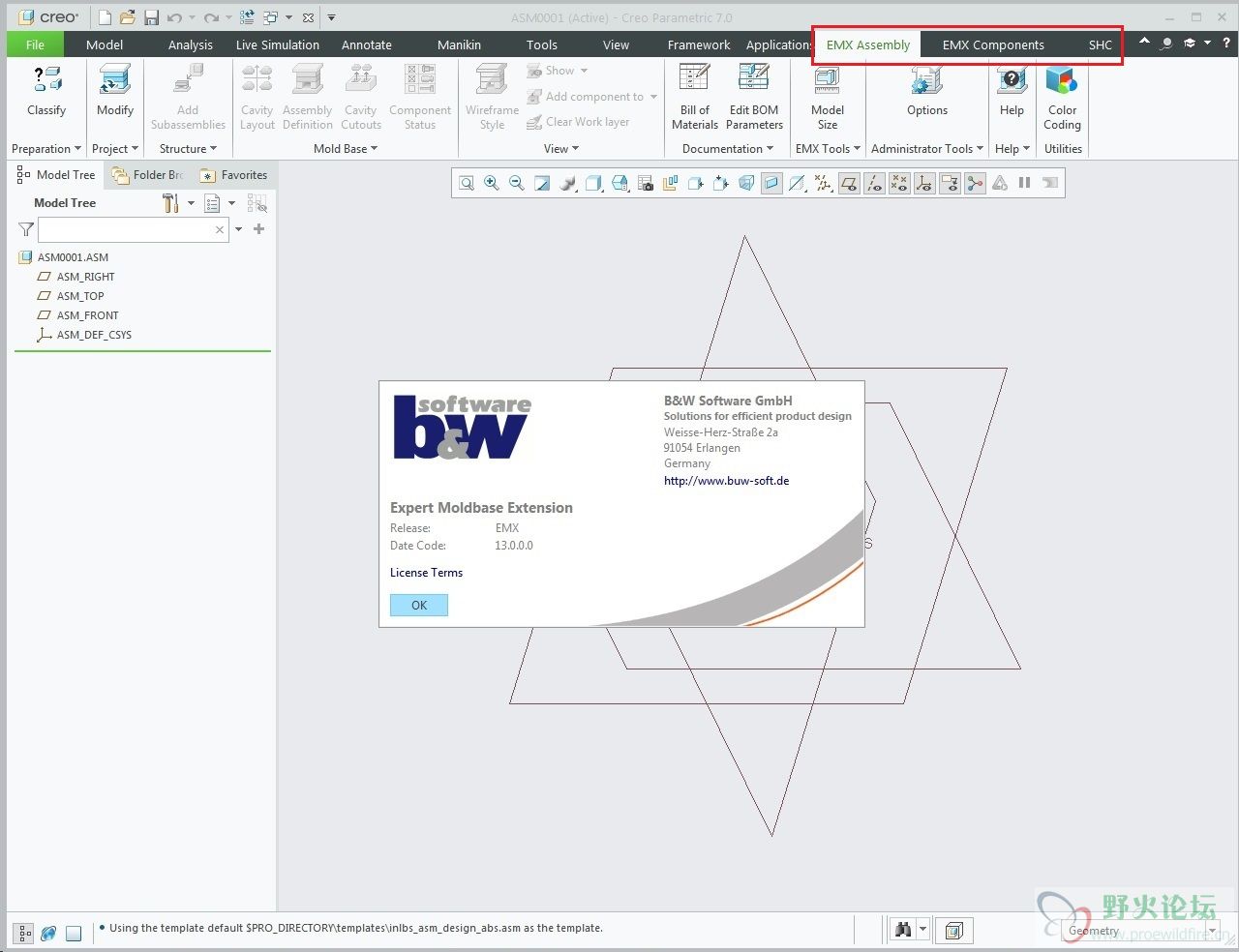Toggle coordinate system display visibility

[x=924, y=183]
